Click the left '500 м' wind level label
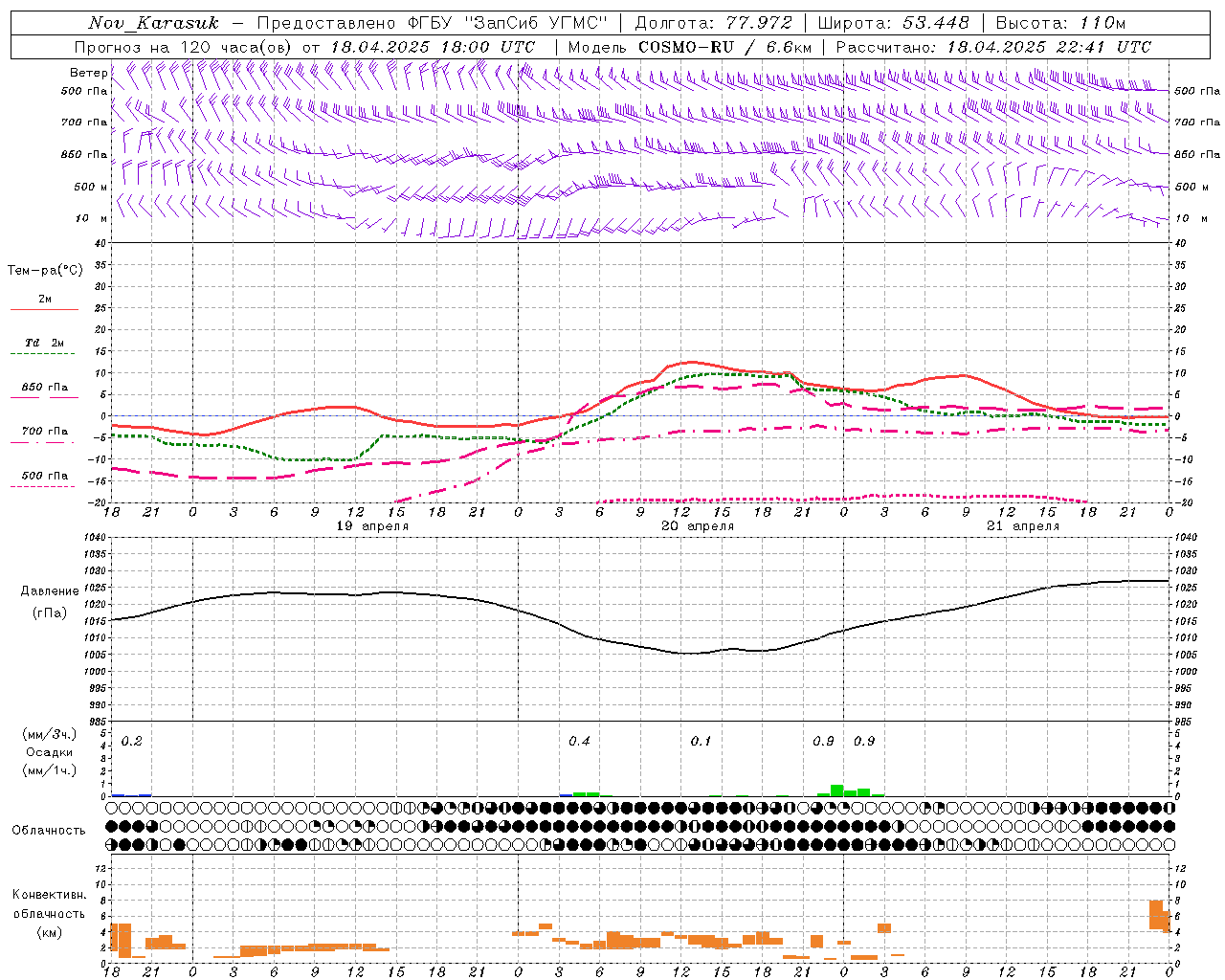 (x=91, y=187)
